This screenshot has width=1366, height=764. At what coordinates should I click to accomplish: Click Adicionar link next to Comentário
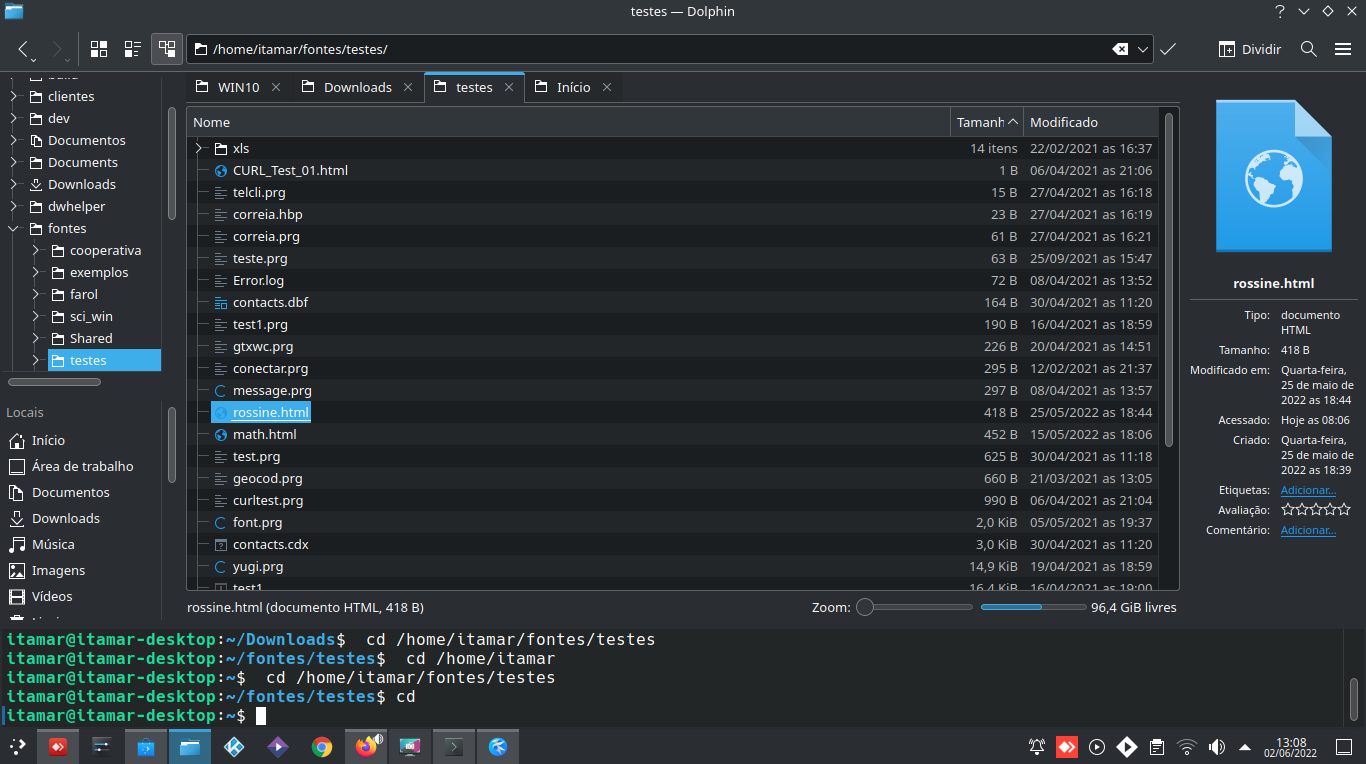[x=1308, y=530]
